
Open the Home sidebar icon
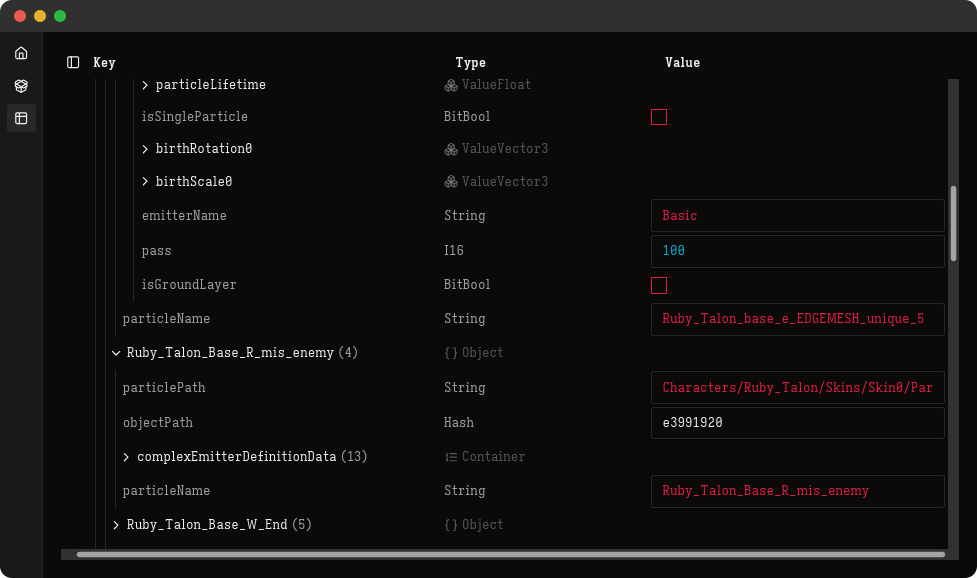21,53
